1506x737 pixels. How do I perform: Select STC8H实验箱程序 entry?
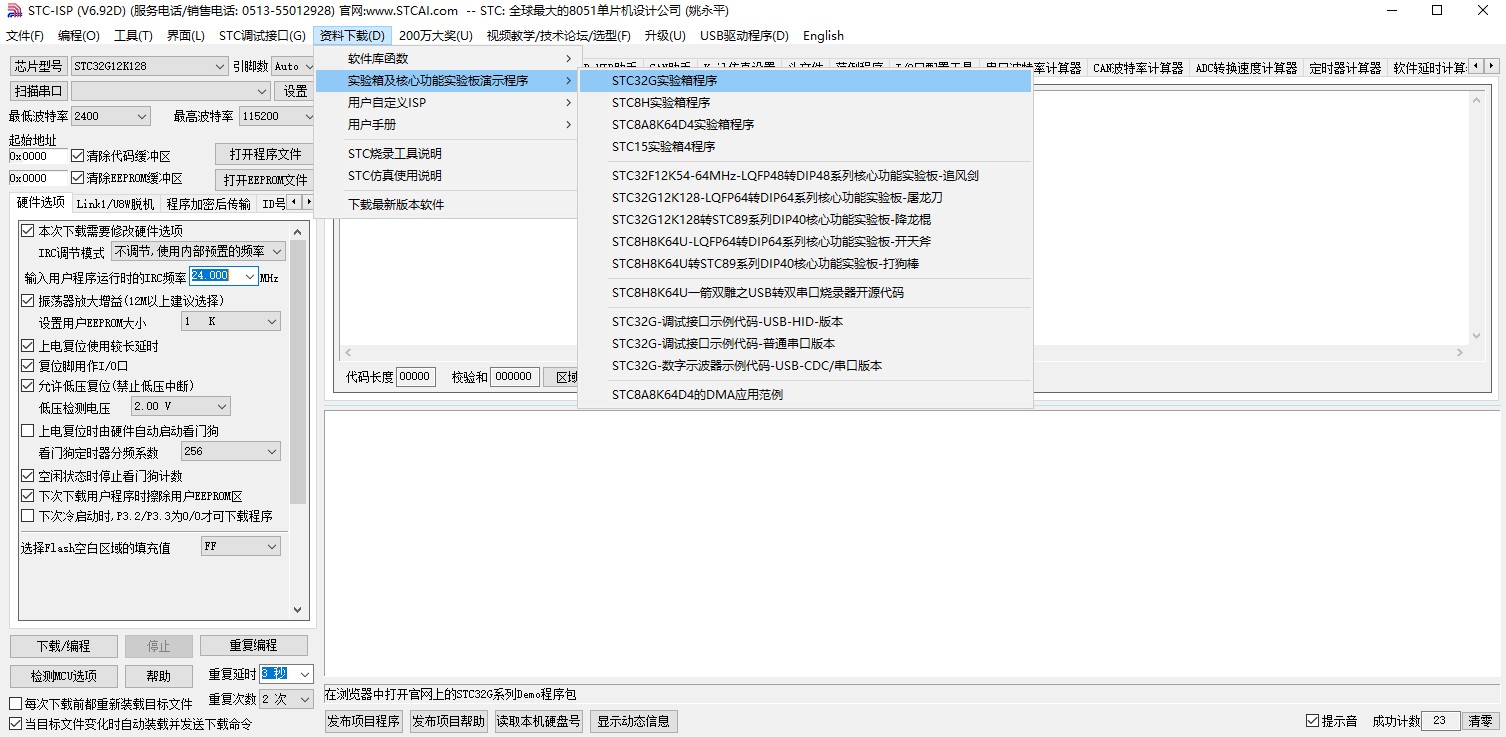[x=805, y=103]
